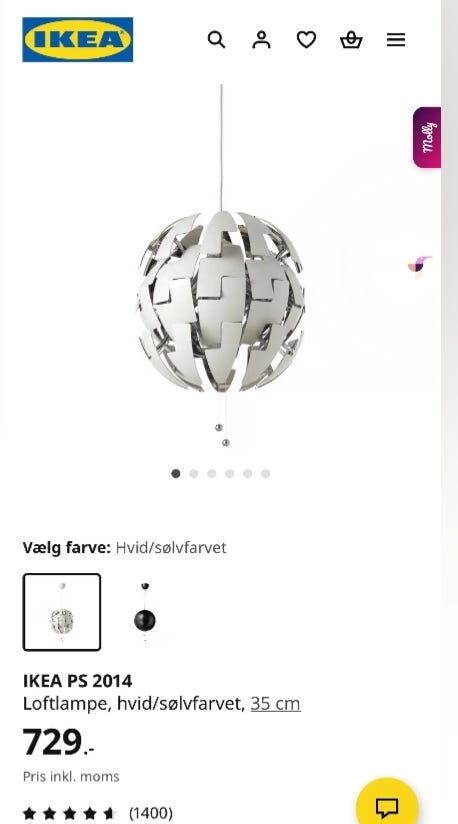This screenshot has width=458, height=824.
Task: Show the last product image dot
Action: click(x=266, y=473)
